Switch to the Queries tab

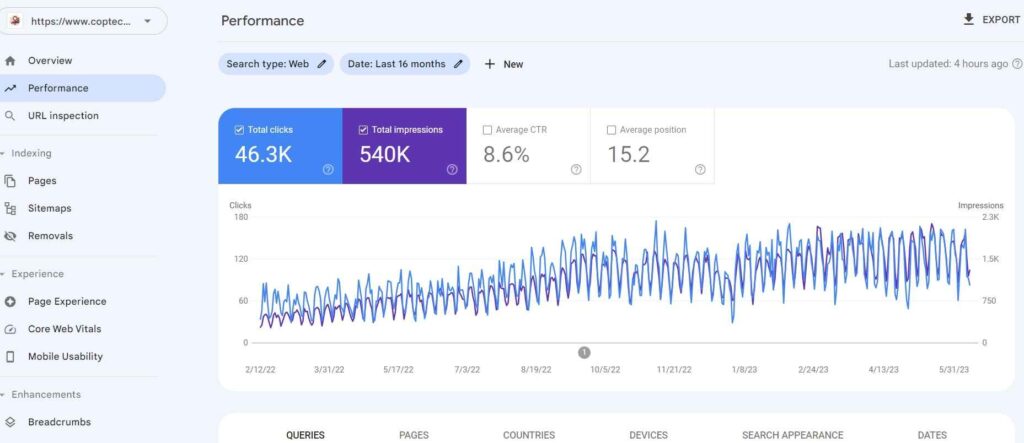point(305,435)
